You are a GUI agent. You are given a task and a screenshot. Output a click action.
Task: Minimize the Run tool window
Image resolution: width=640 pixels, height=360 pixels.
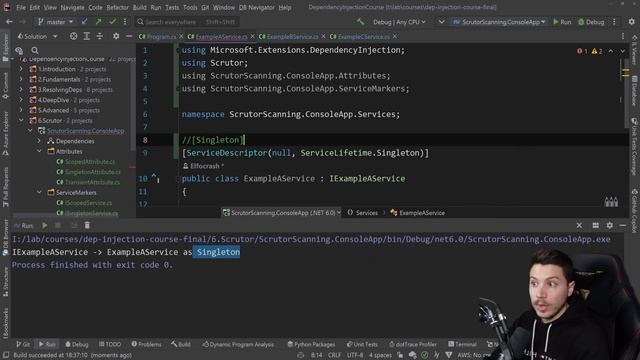click(x=622, y=225)
